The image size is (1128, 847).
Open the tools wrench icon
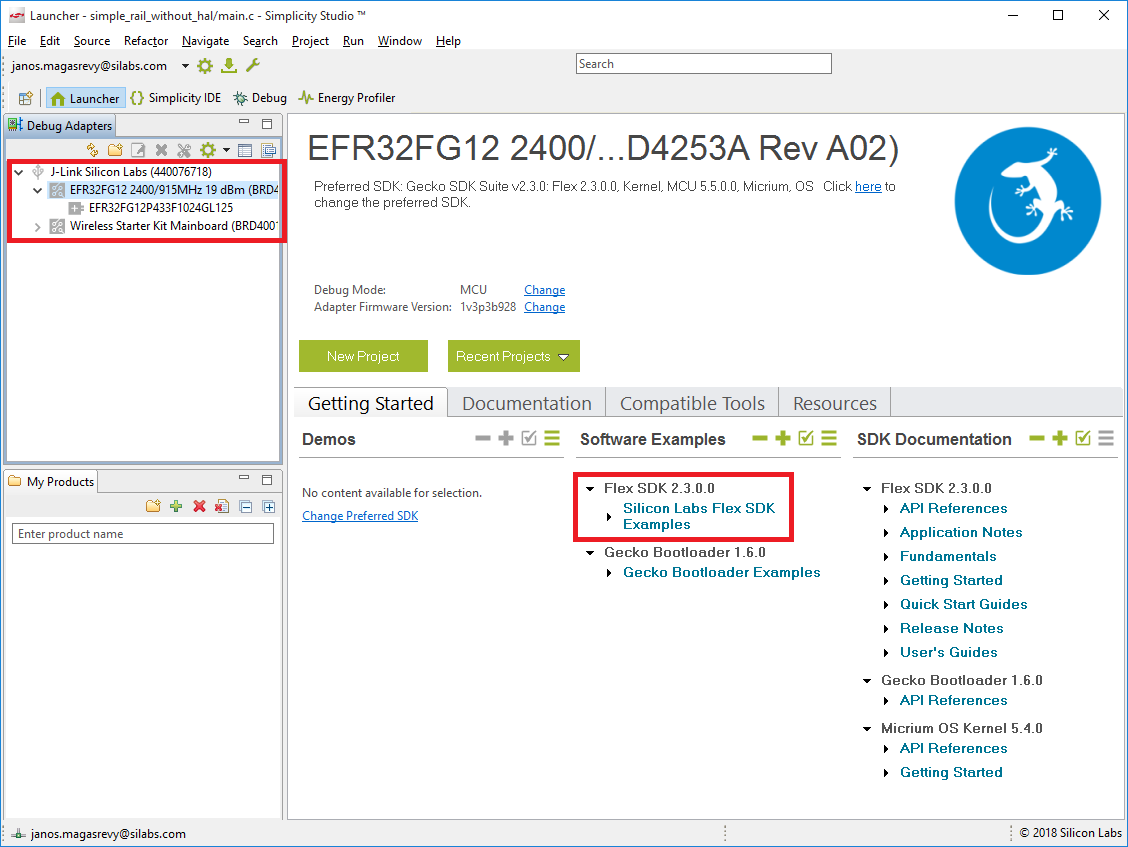coord(253,66)
